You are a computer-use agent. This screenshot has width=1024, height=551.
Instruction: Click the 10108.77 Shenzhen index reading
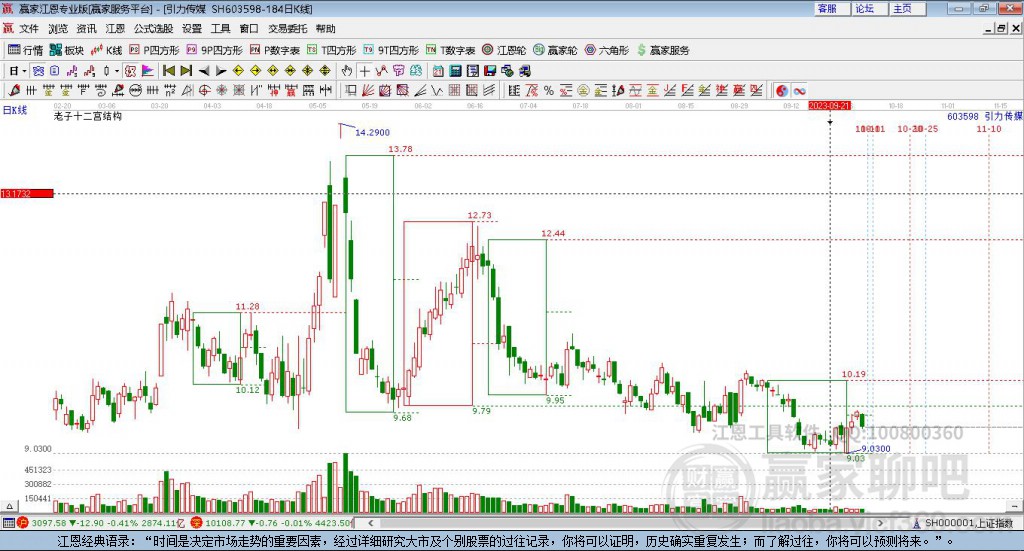[x=223, y=523]
